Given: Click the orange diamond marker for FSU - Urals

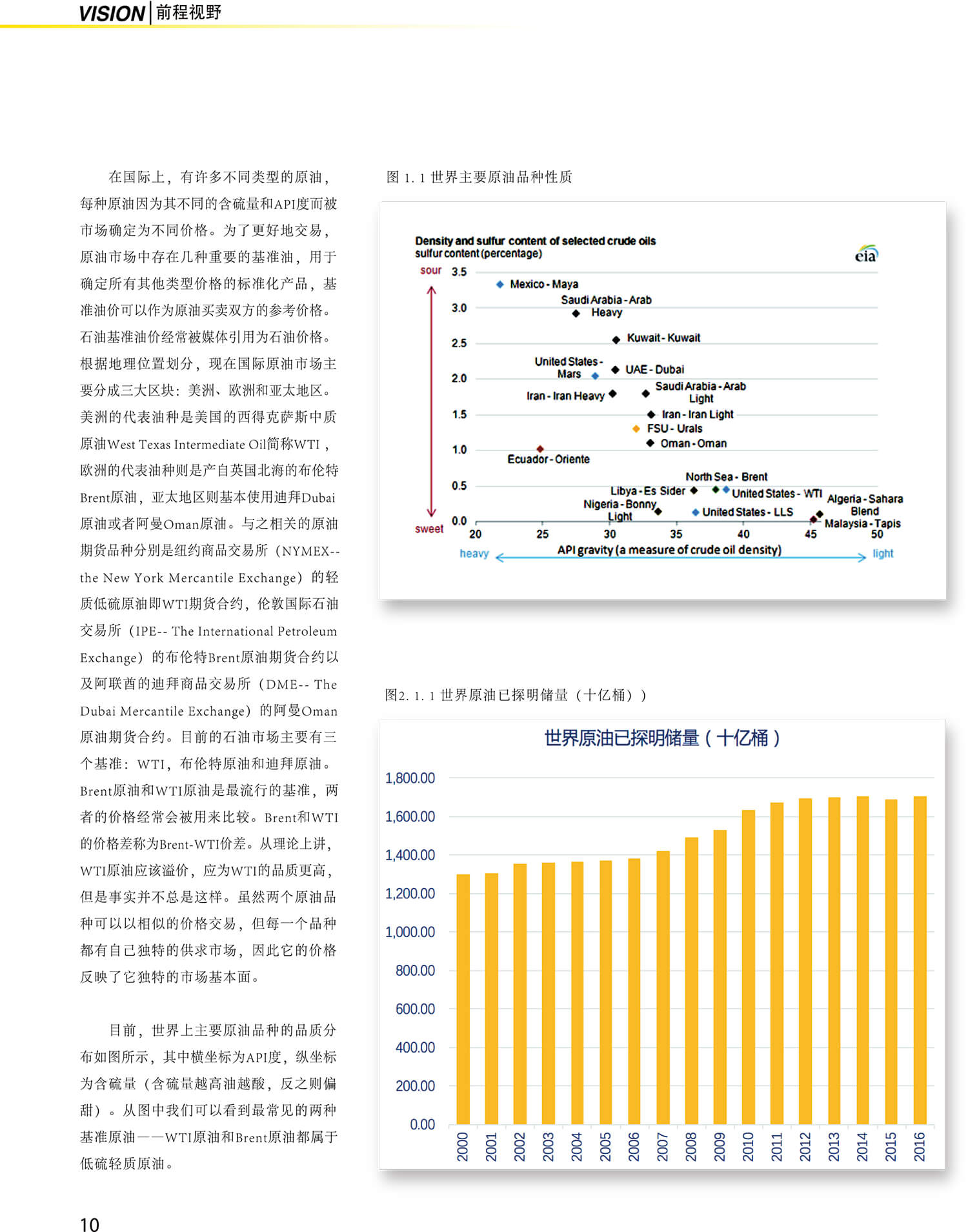Looking at the screenshot, I should click(x=636, y=429).
